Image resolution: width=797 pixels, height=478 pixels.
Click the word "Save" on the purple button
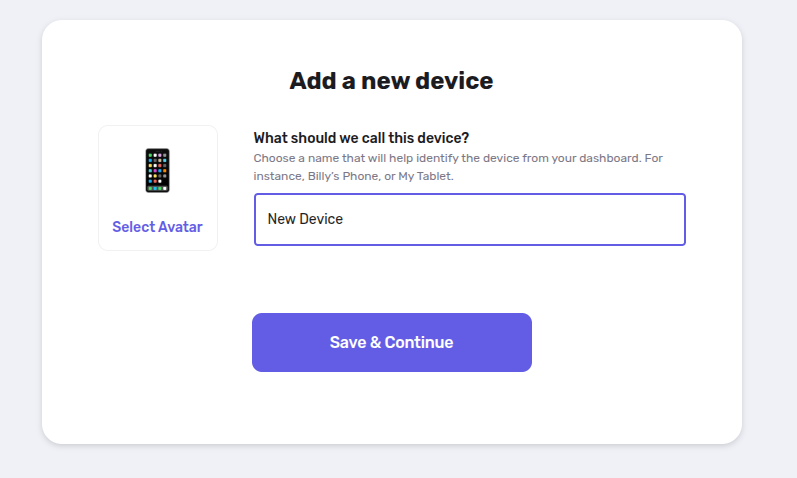(x=348, y=342)
